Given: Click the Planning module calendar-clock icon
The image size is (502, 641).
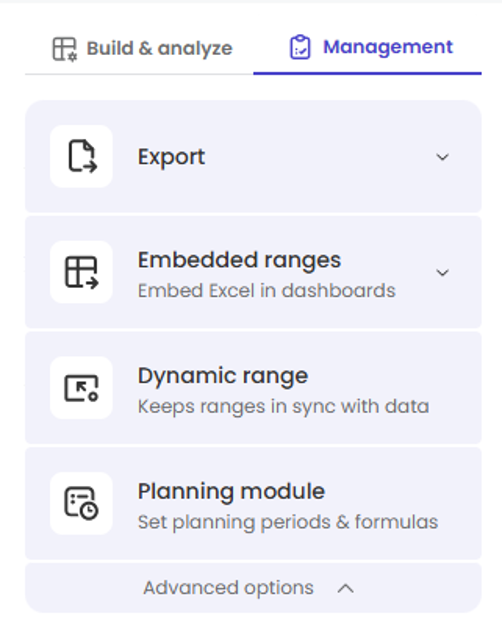Looking at the screenshot, I should (82, 503).
